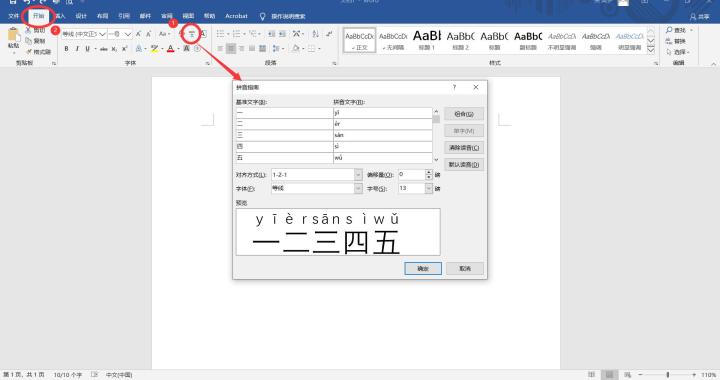Click the Share (共享) button

coord(700,17)
